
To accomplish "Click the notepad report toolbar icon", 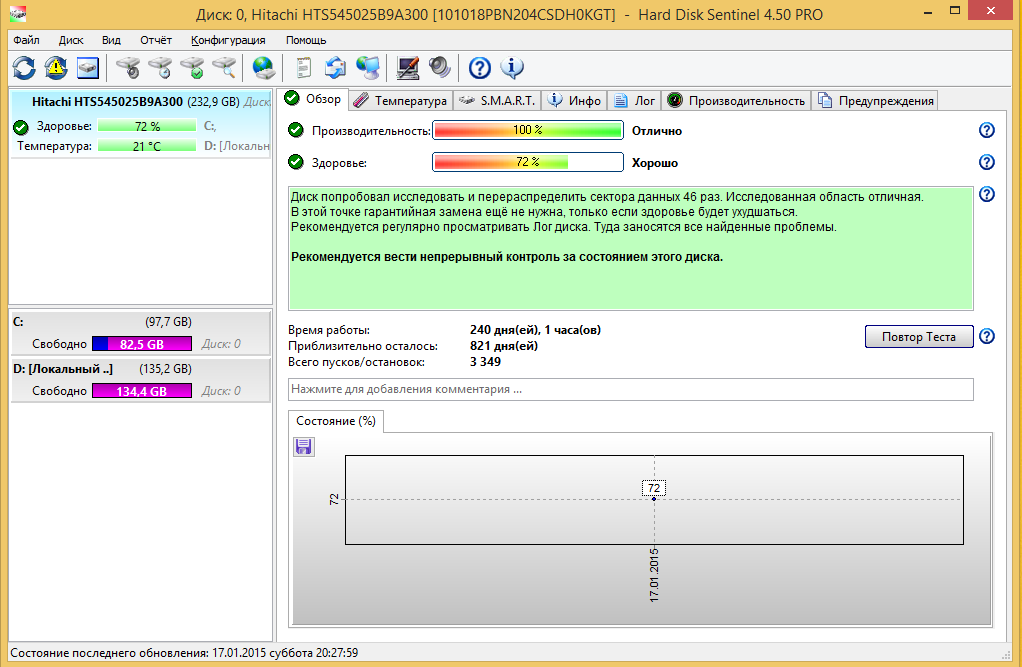I will pyautogui.click(x=303, y=68).
